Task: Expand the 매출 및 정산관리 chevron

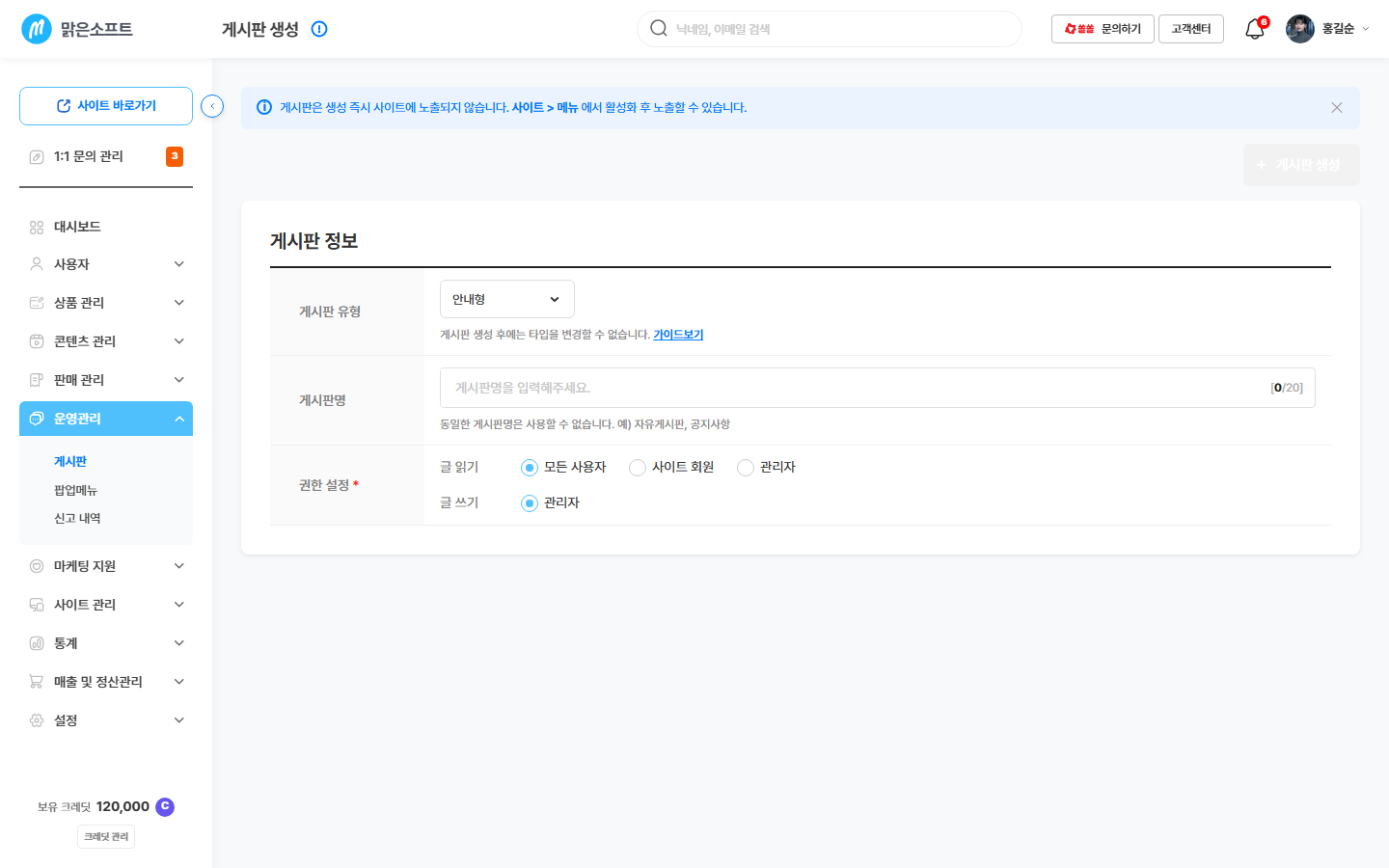Action: point(179,682)
